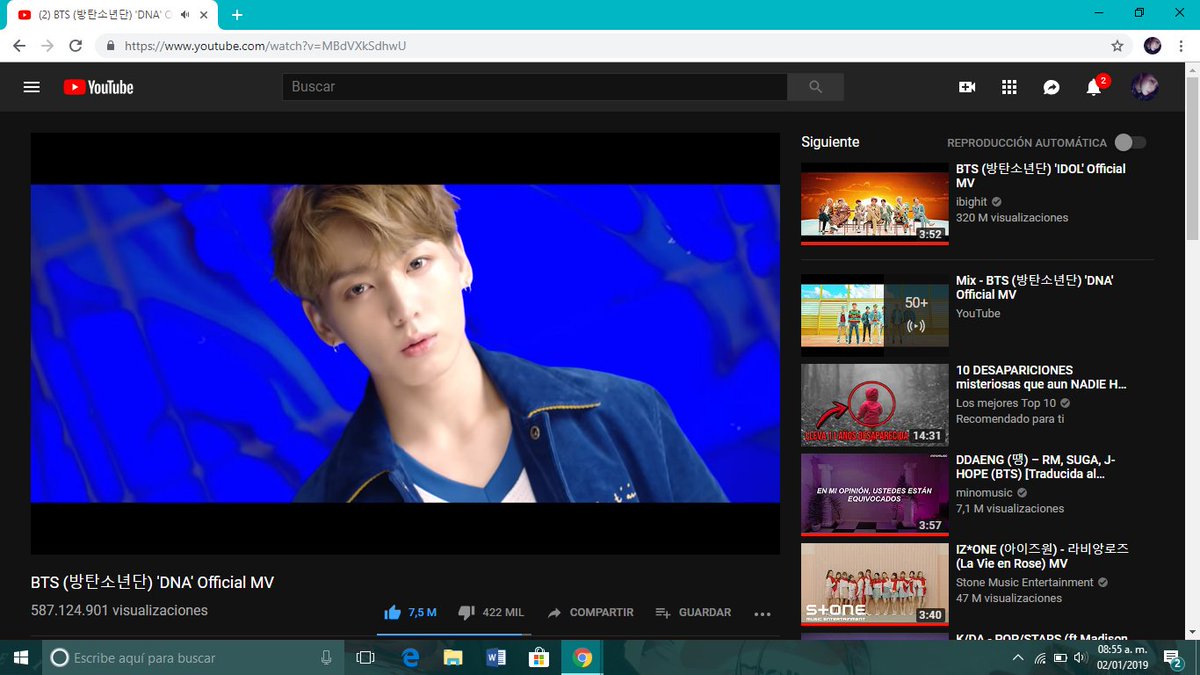The width and height of the screenshot is (1200, 675).
Task: Click GUARDAR save button
Action: point(693,612)
